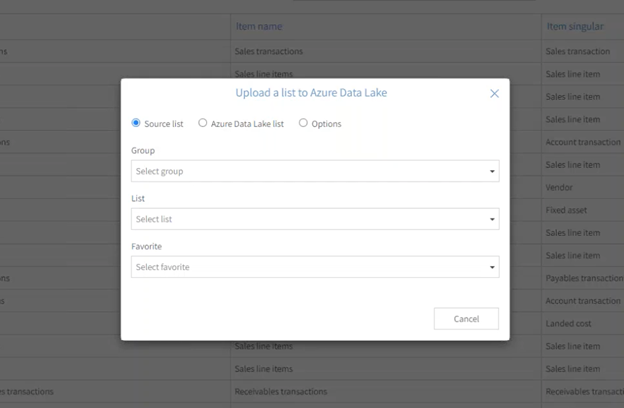The width and height of the screenshot is (624, 408).
Task: Choose the Options radio button
Action: click(303, 123)
